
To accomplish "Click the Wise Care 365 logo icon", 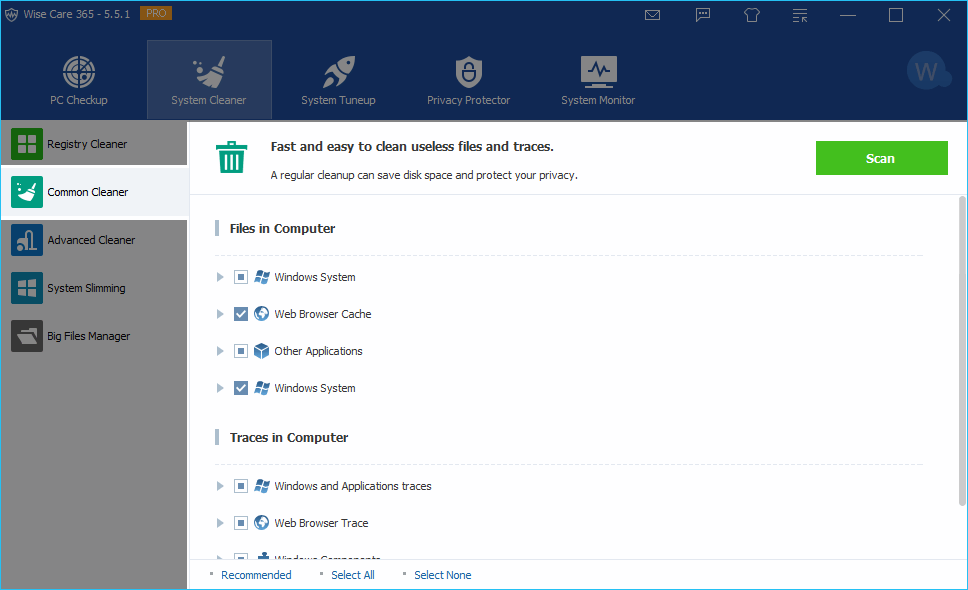I will click(11, 15).
